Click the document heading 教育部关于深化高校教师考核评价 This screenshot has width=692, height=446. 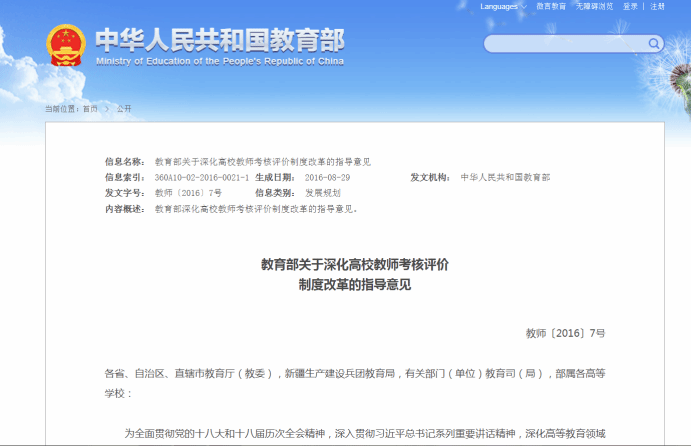tap(355, 265)
